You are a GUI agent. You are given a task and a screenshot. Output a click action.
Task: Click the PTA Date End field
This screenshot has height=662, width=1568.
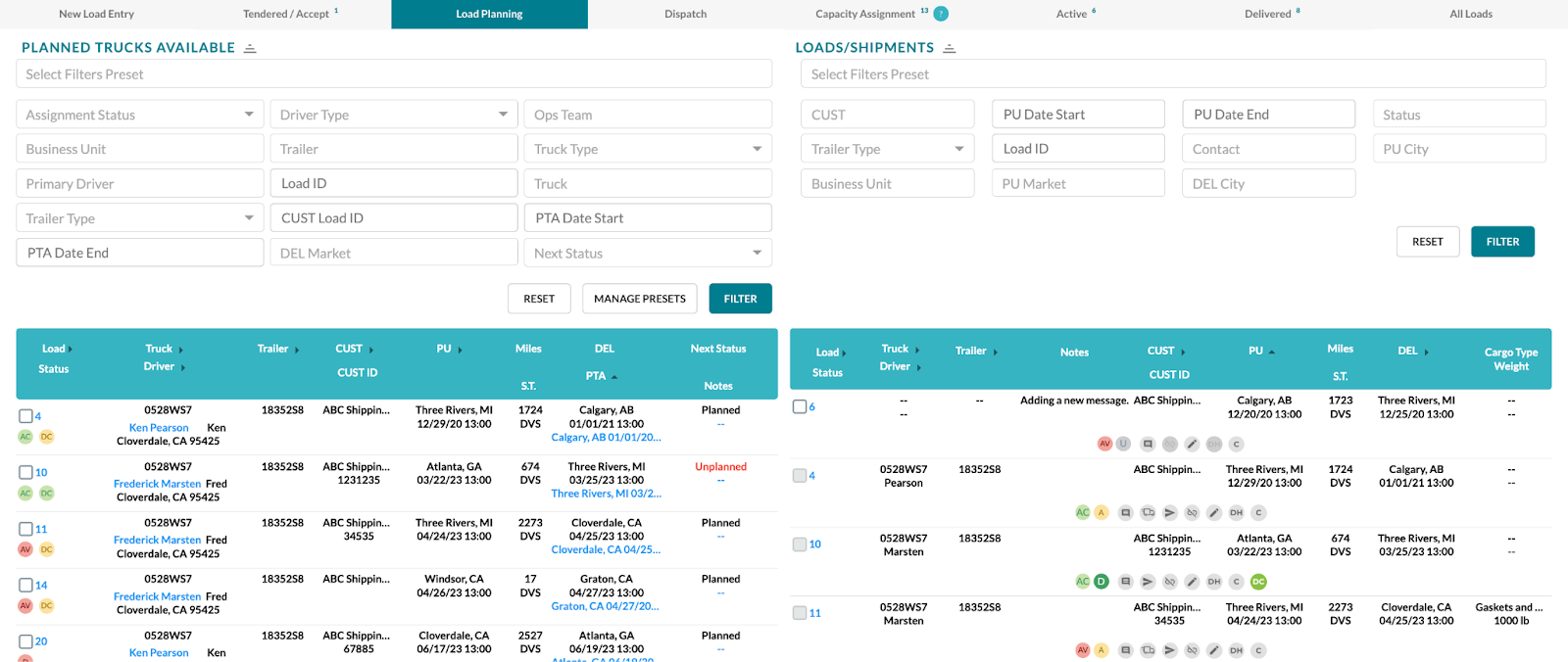pyautogui.click(x=140, y=253)
